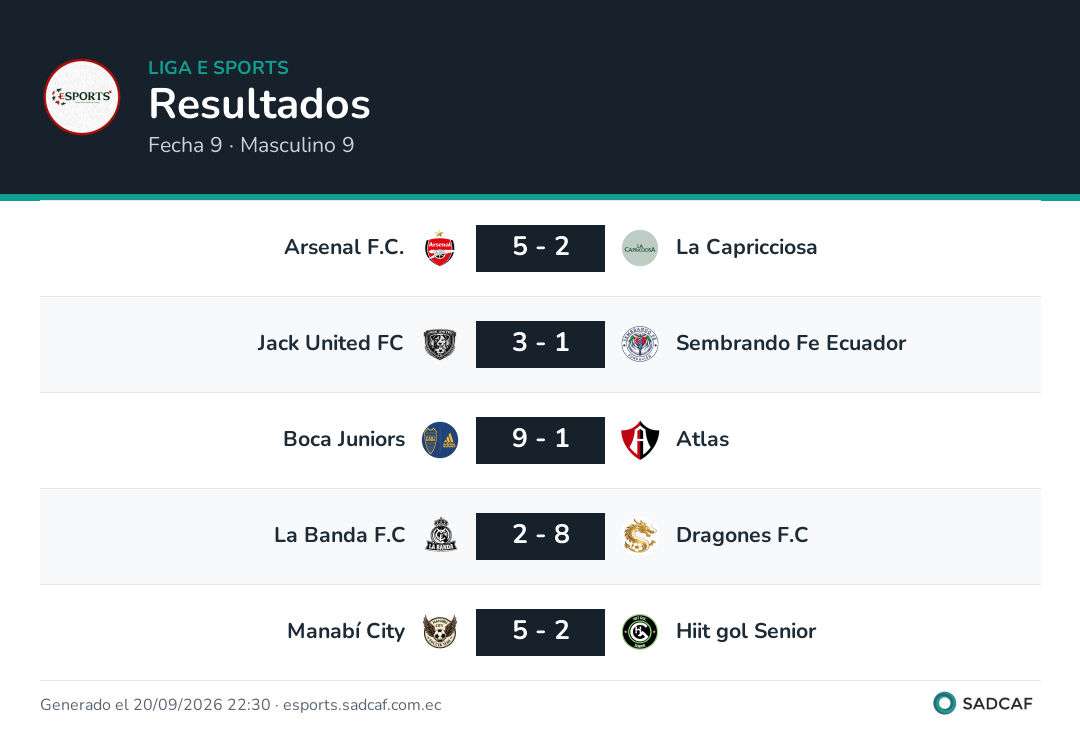Viewport: 1080px width, 756px height.
Task: Select the 5 - 2 Arsenal score box
Action: [x=541, y=248]
